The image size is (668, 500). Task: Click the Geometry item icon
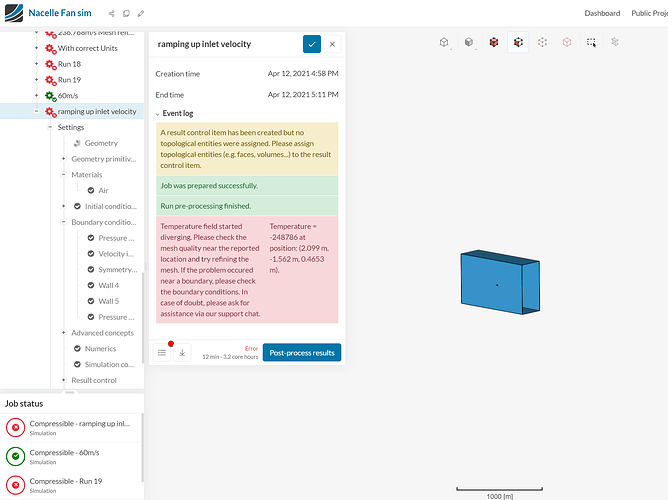tap(77, 143)
